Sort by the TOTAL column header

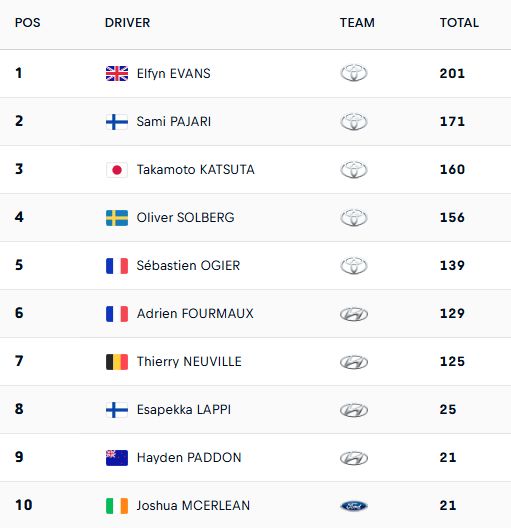click(x=459, y=23)
